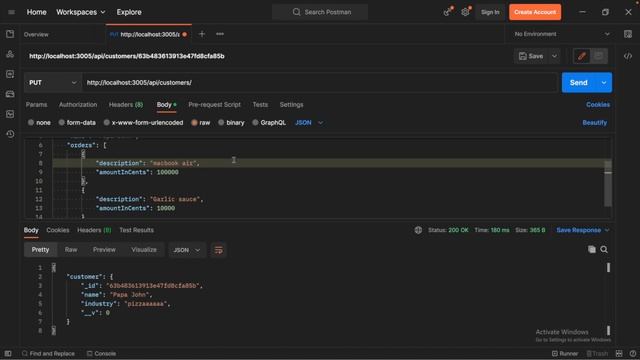Search the response with magnifier icon
The height and width of the screenshot is (360, 640).
click(x=604, y=249)
